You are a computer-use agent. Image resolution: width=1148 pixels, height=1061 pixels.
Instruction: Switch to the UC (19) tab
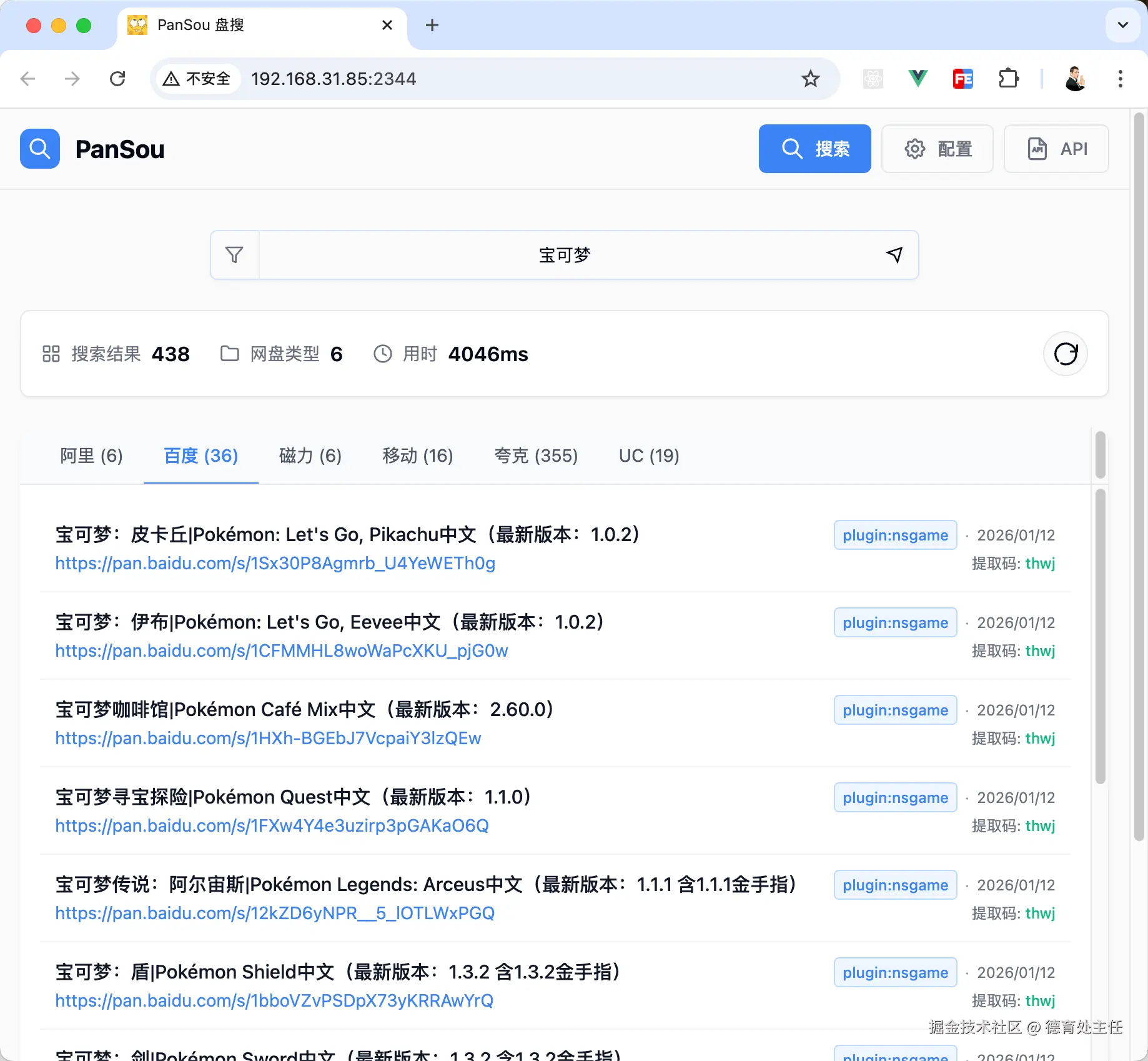click(x=649, y=456)
